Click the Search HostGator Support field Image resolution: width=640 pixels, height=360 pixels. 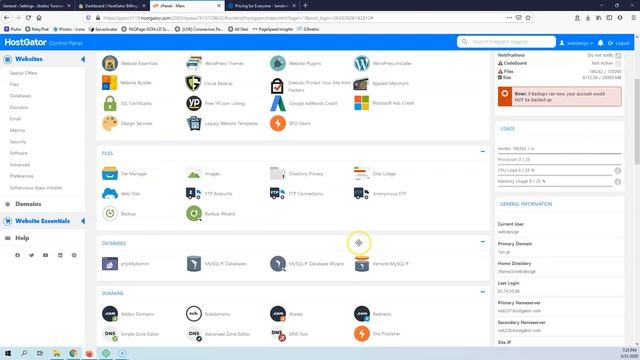[506, 42]
